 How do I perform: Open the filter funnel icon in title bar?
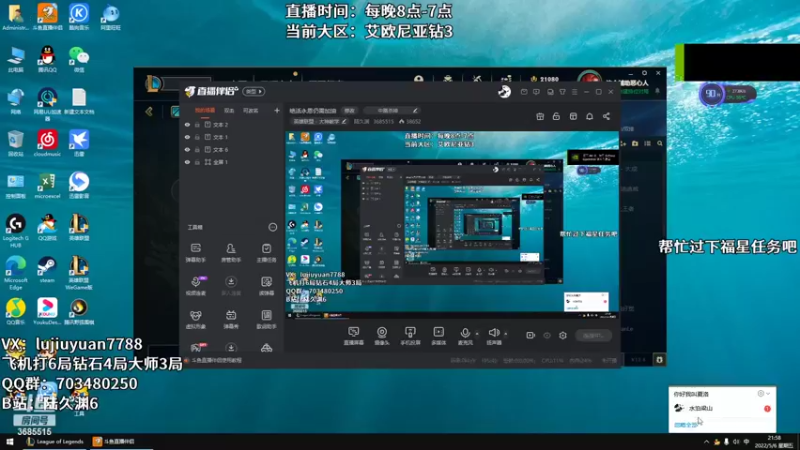(x=562, y=92)
